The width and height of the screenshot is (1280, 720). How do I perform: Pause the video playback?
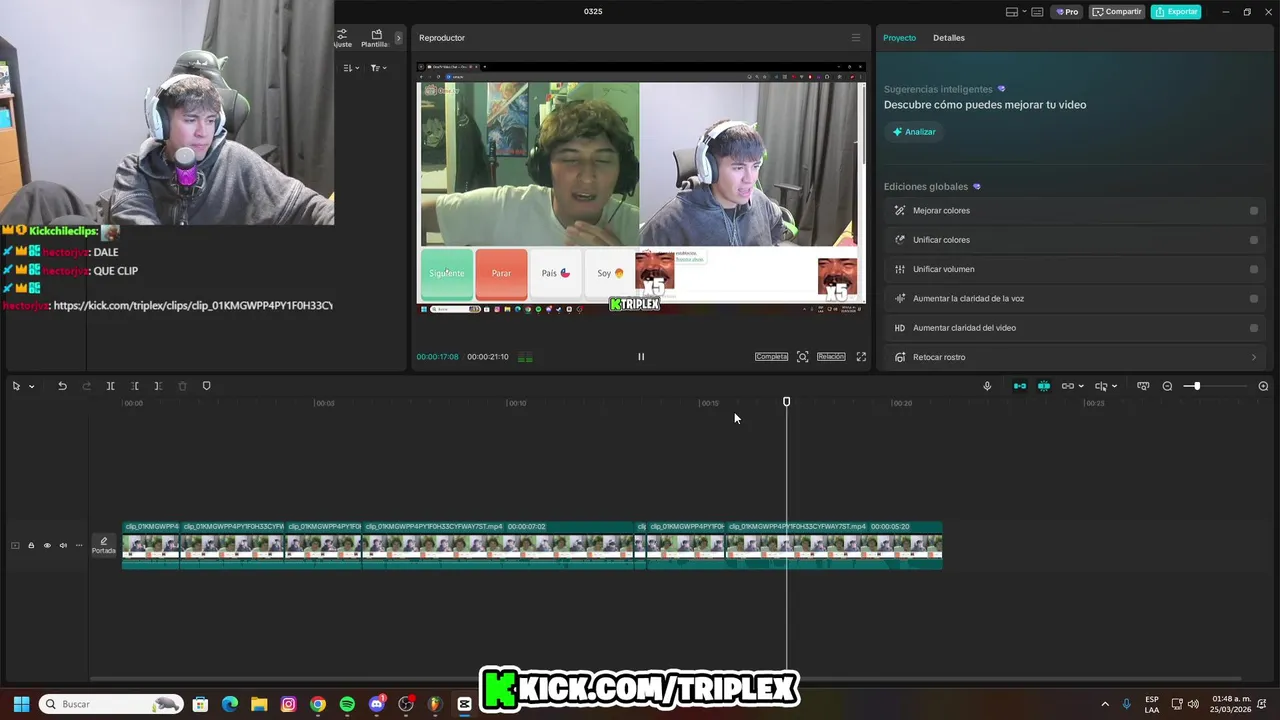pyautogui.click(x=641, y=357)
